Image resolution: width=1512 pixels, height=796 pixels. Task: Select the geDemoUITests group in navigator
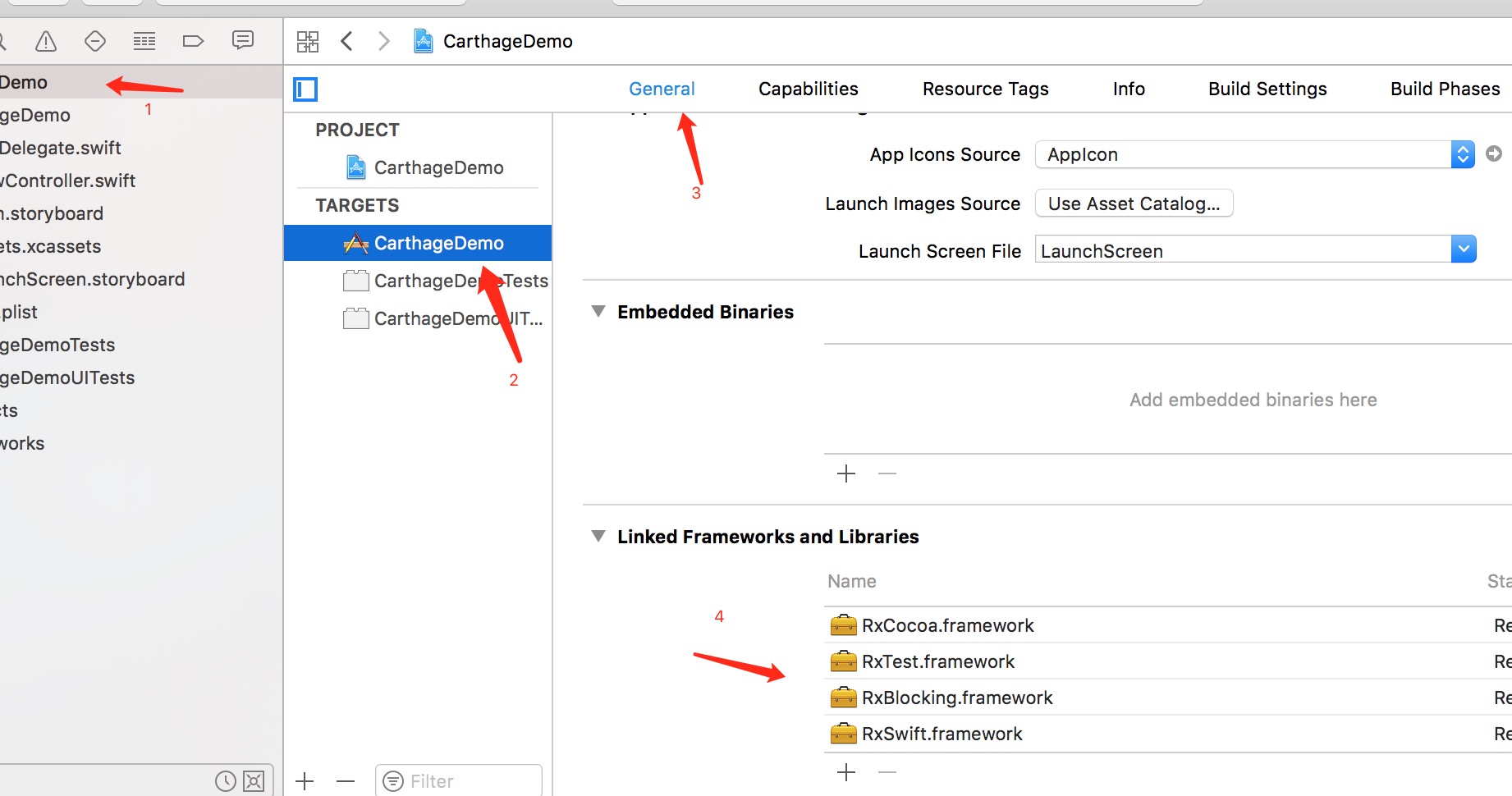coord(141,377)
